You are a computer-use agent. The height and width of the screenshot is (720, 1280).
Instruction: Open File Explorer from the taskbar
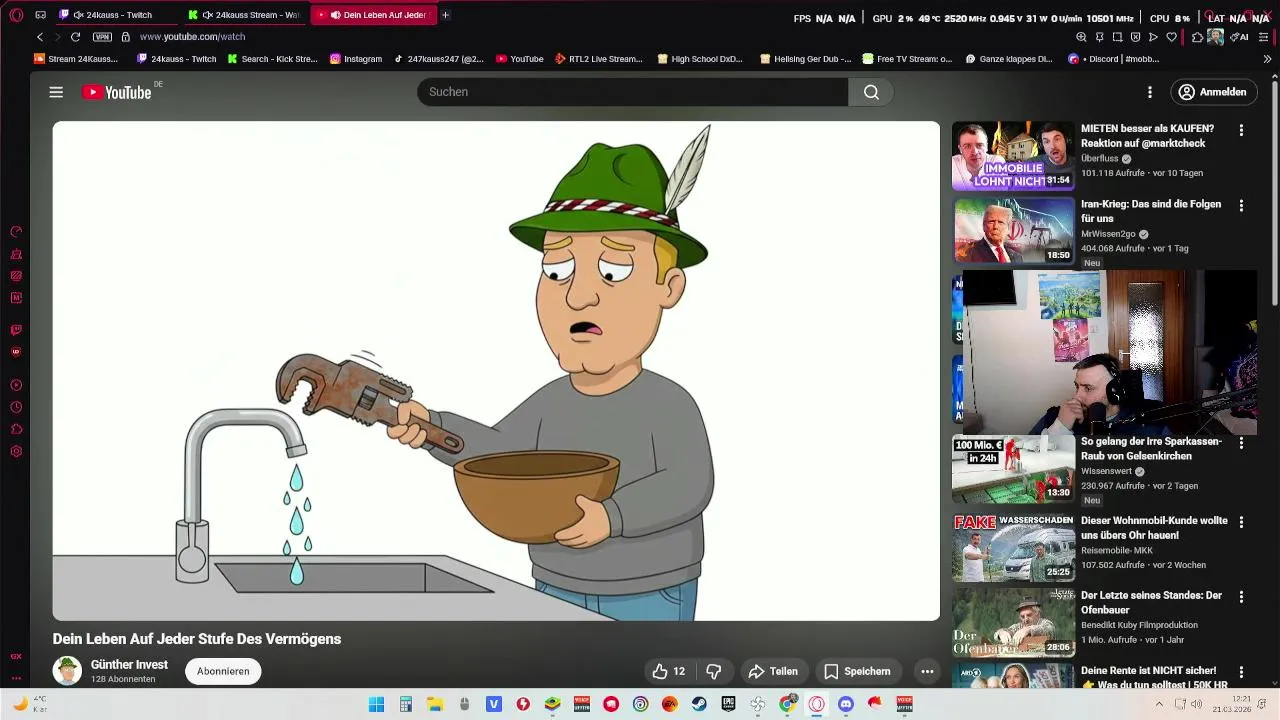coord(435,704)
